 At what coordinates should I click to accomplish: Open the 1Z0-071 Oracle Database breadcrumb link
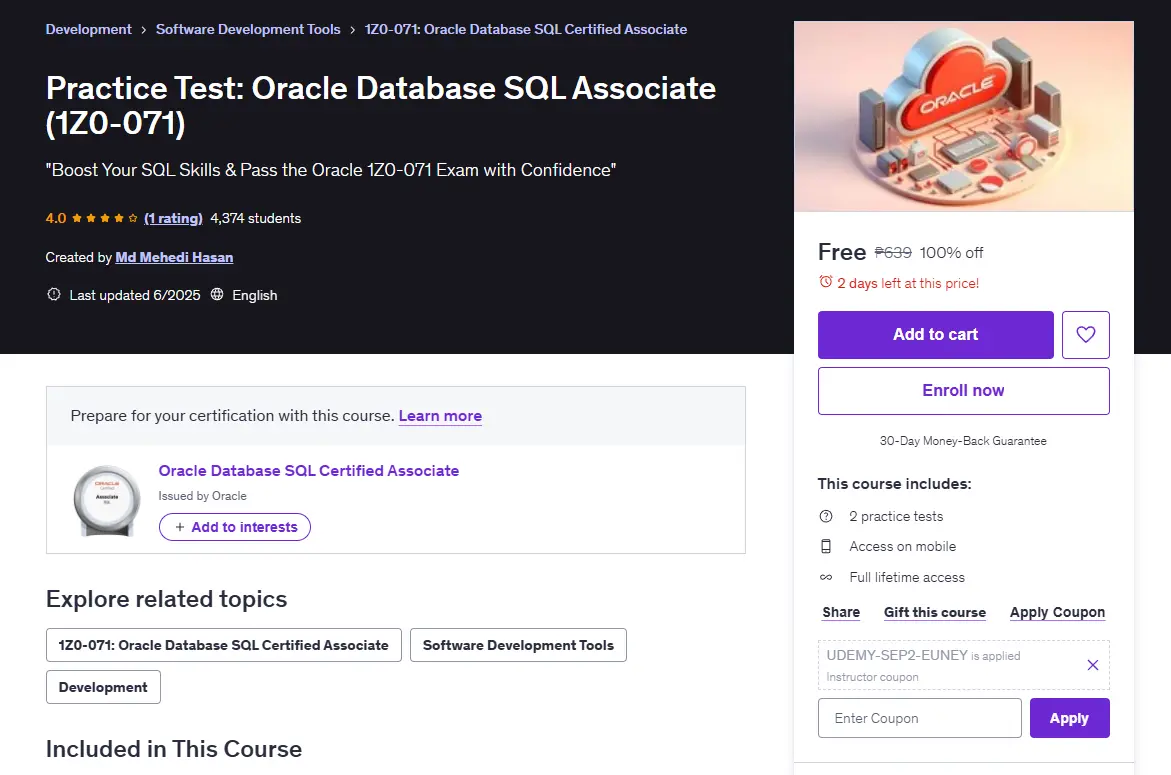tap(526, 29)
